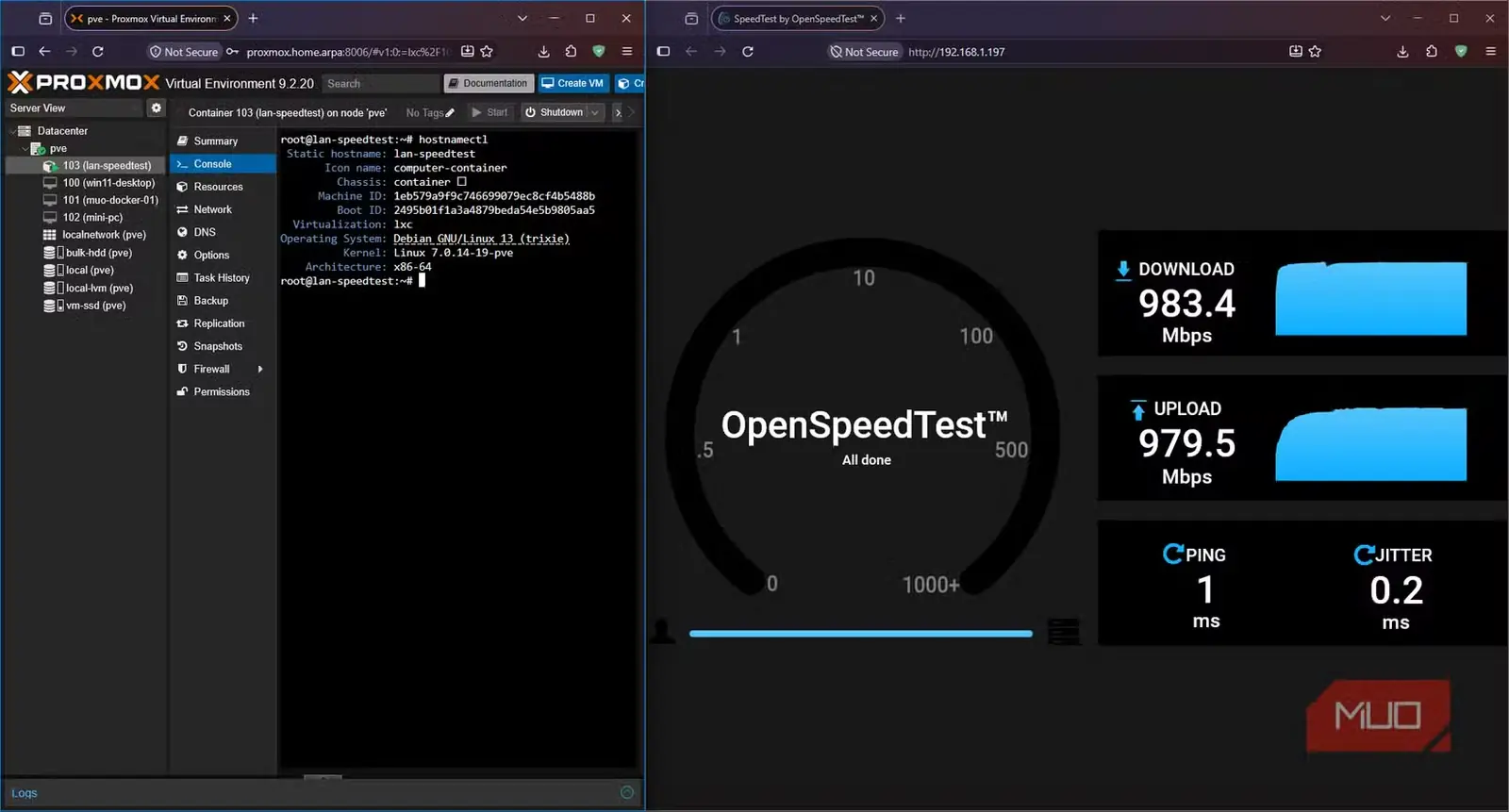Click the SpeedTest address bar URL
Screen dimensions: 1509x812
click(x=956, y=52)
